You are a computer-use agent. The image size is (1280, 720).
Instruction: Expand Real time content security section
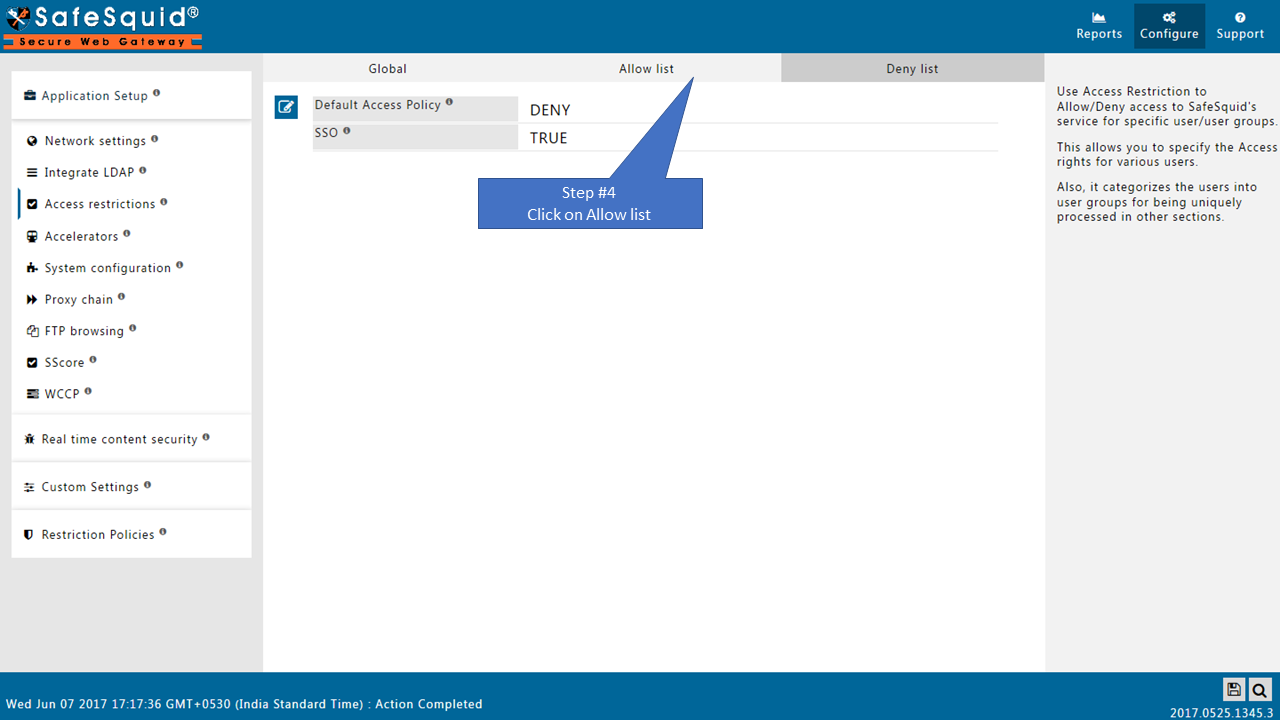pos(119,439)
